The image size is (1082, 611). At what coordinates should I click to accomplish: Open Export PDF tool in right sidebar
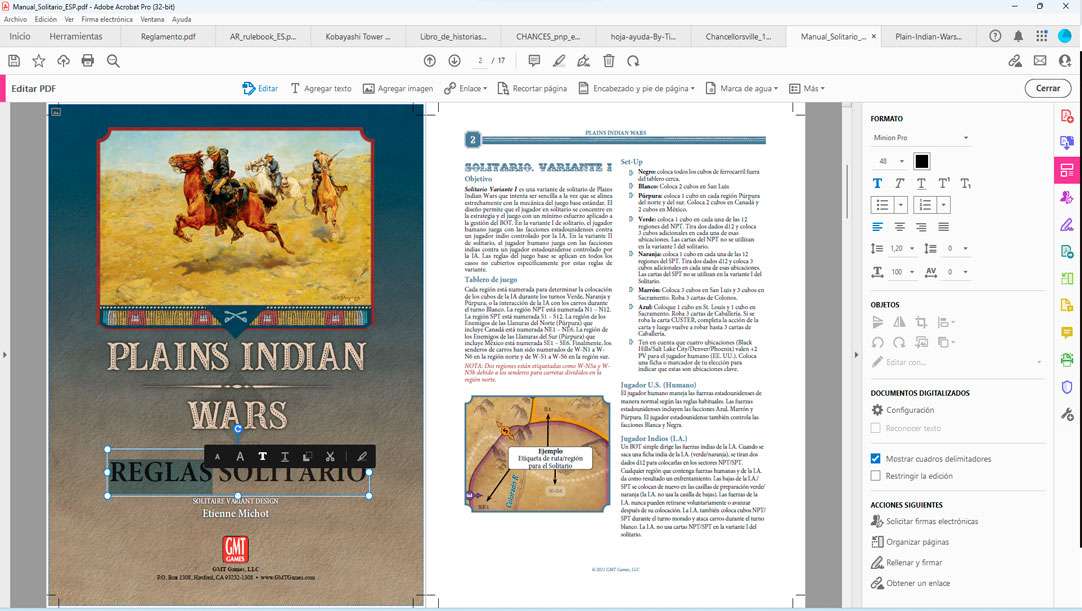1067,142
